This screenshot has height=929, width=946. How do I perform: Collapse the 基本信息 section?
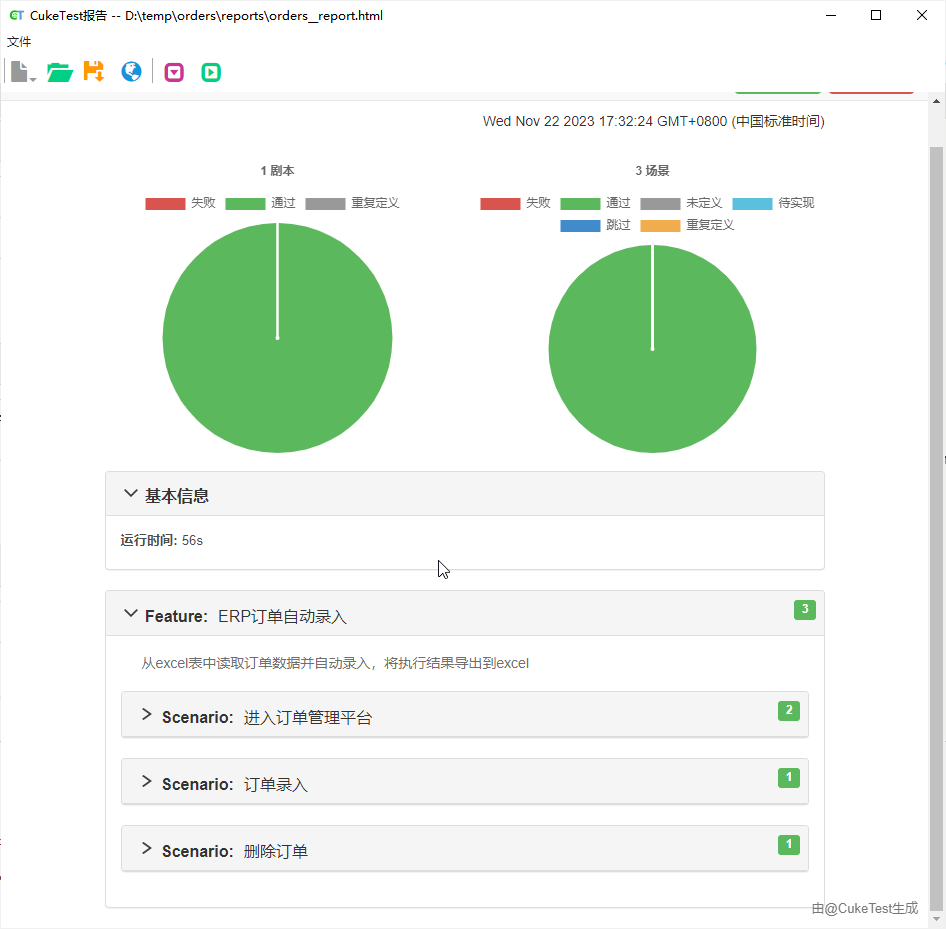click(130, 493)
